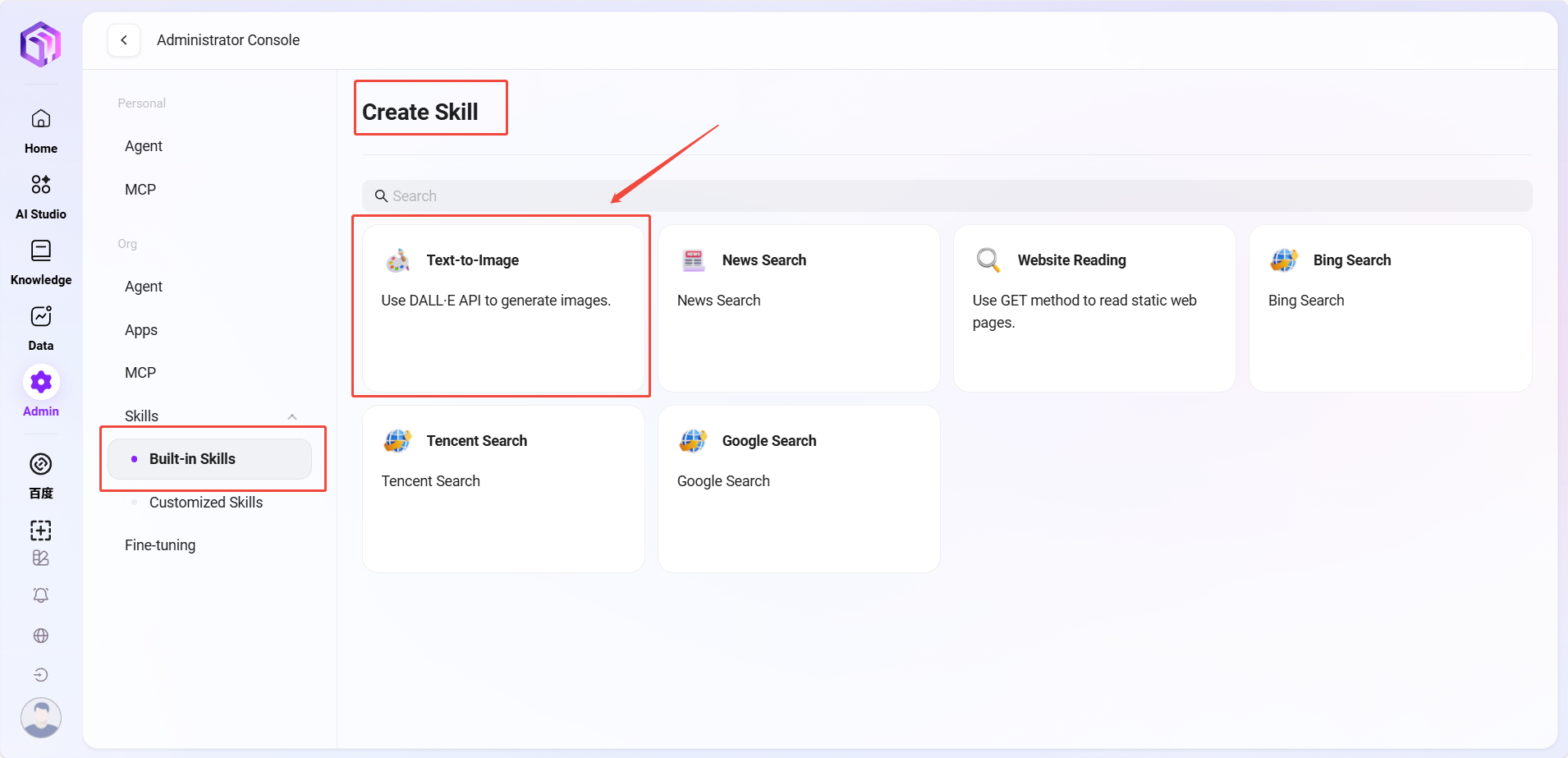Click the notification bell icon
Screen dimensions: 1568x758
(41, 595)
